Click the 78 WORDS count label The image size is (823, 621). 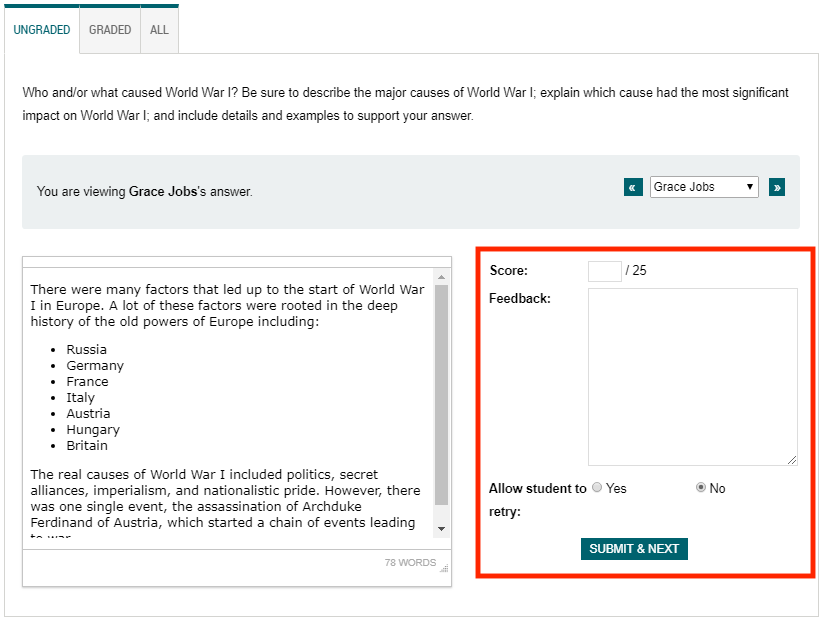point(410,563)
